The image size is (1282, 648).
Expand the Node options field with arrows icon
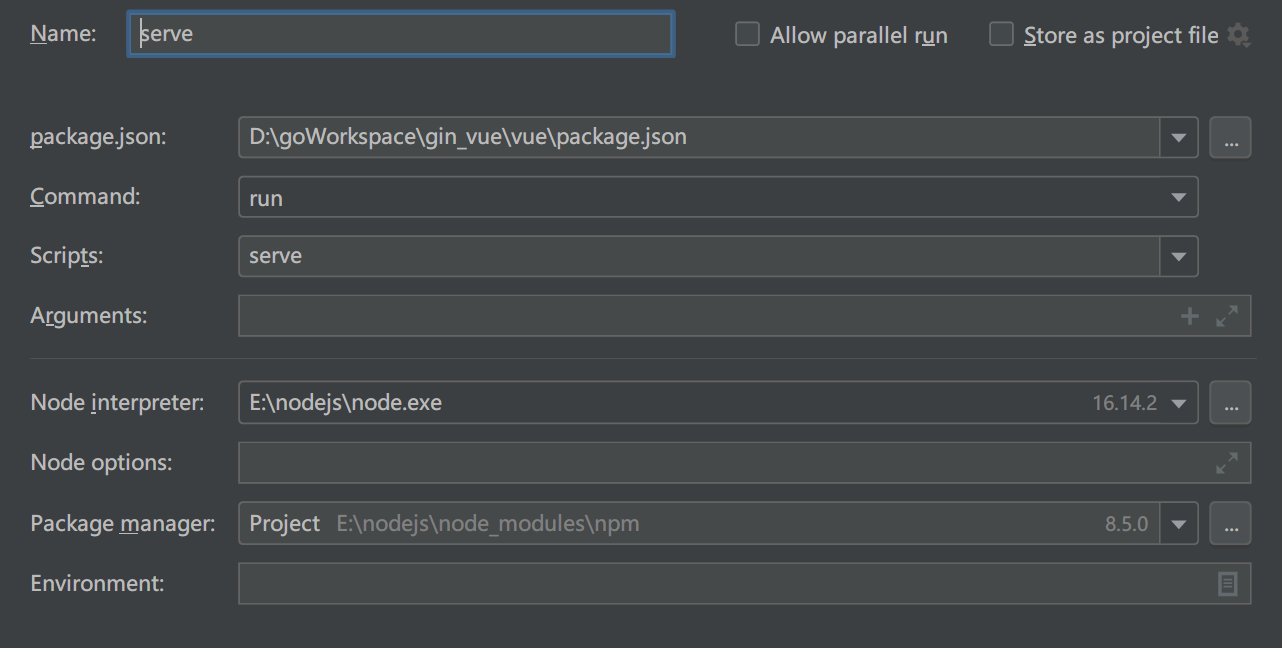[1227, 463]
